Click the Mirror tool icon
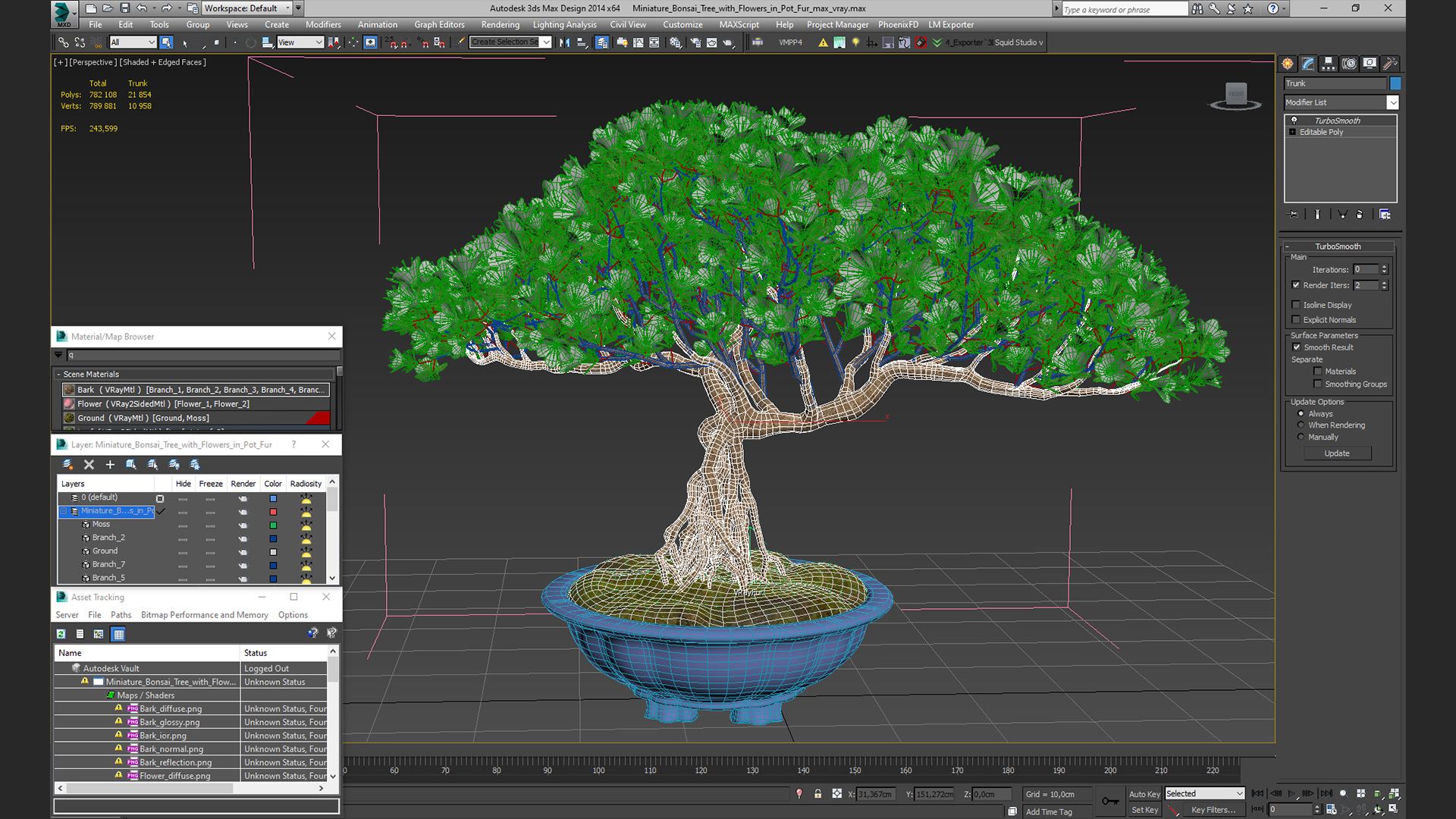1456x819 pixels. point(564,42)
